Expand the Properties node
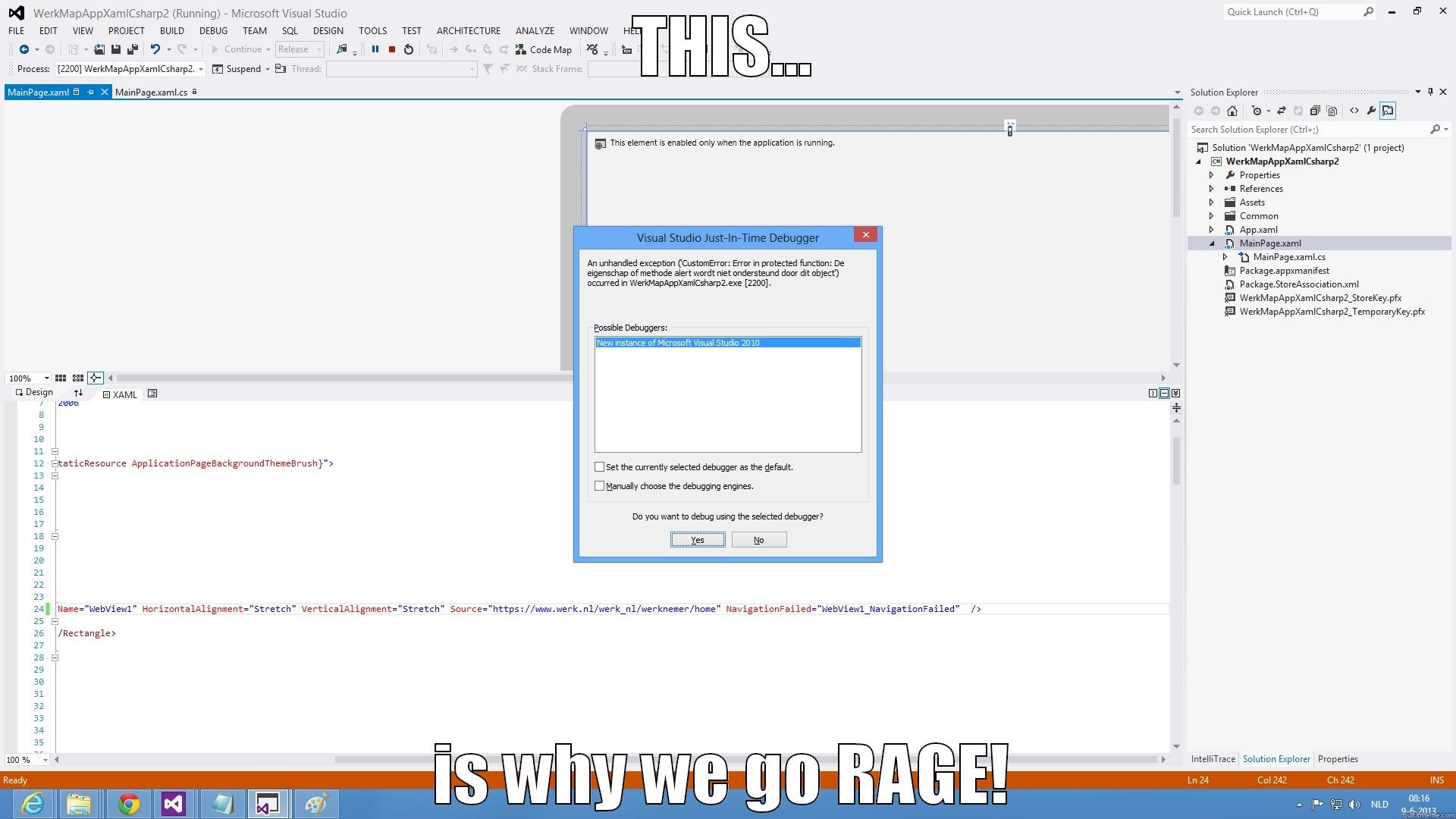The image size is (1456, 819). [1212, 175]
